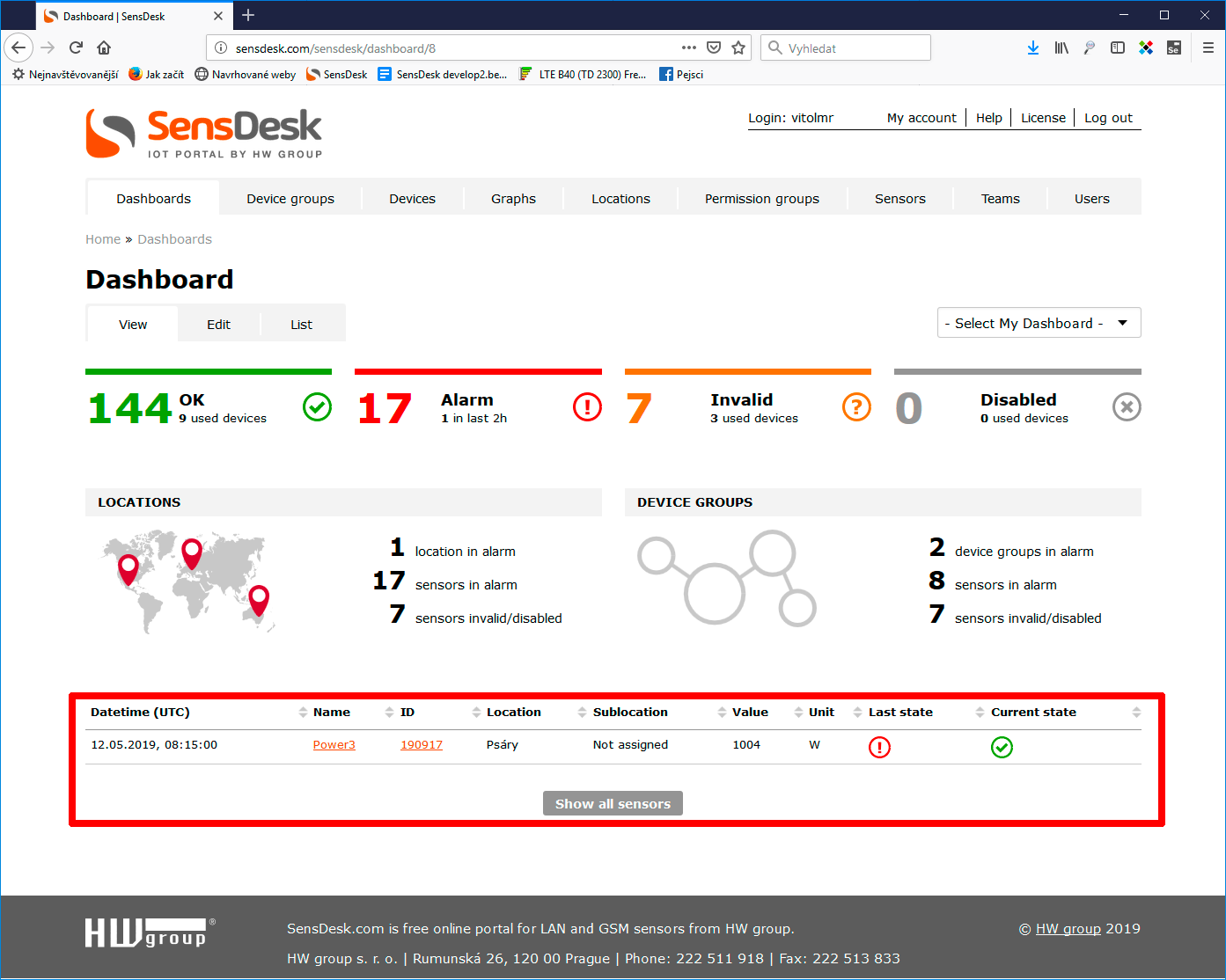The image size is (1226, 980).
Task: Open the Dashboards menu tab
Action: pos(153,198)
